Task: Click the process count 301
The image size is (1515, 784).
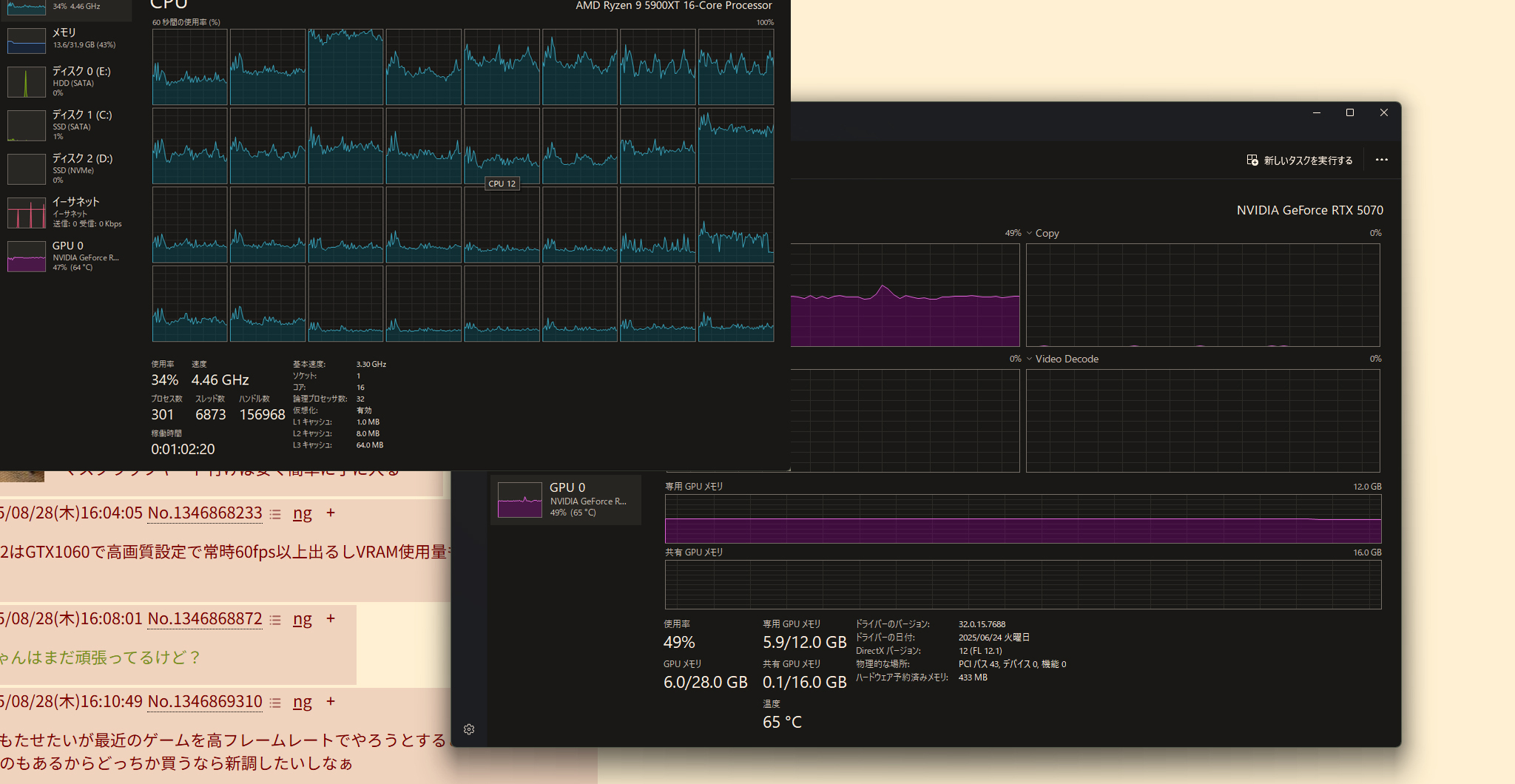Action: tap(162, 414)
